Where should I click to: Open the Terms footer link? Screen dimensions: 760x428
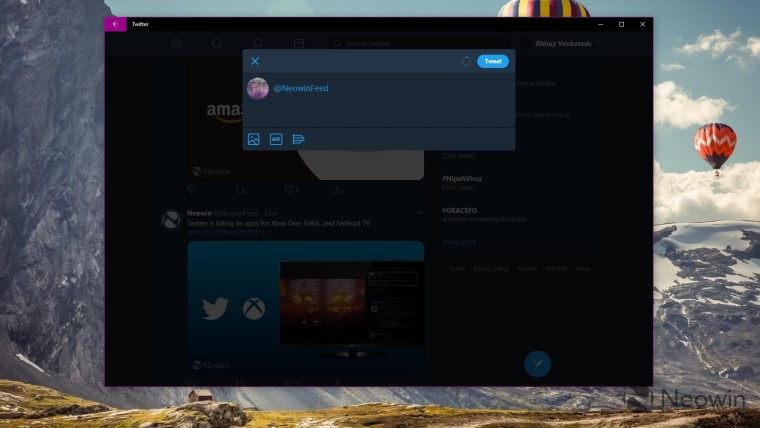point(457,269)
